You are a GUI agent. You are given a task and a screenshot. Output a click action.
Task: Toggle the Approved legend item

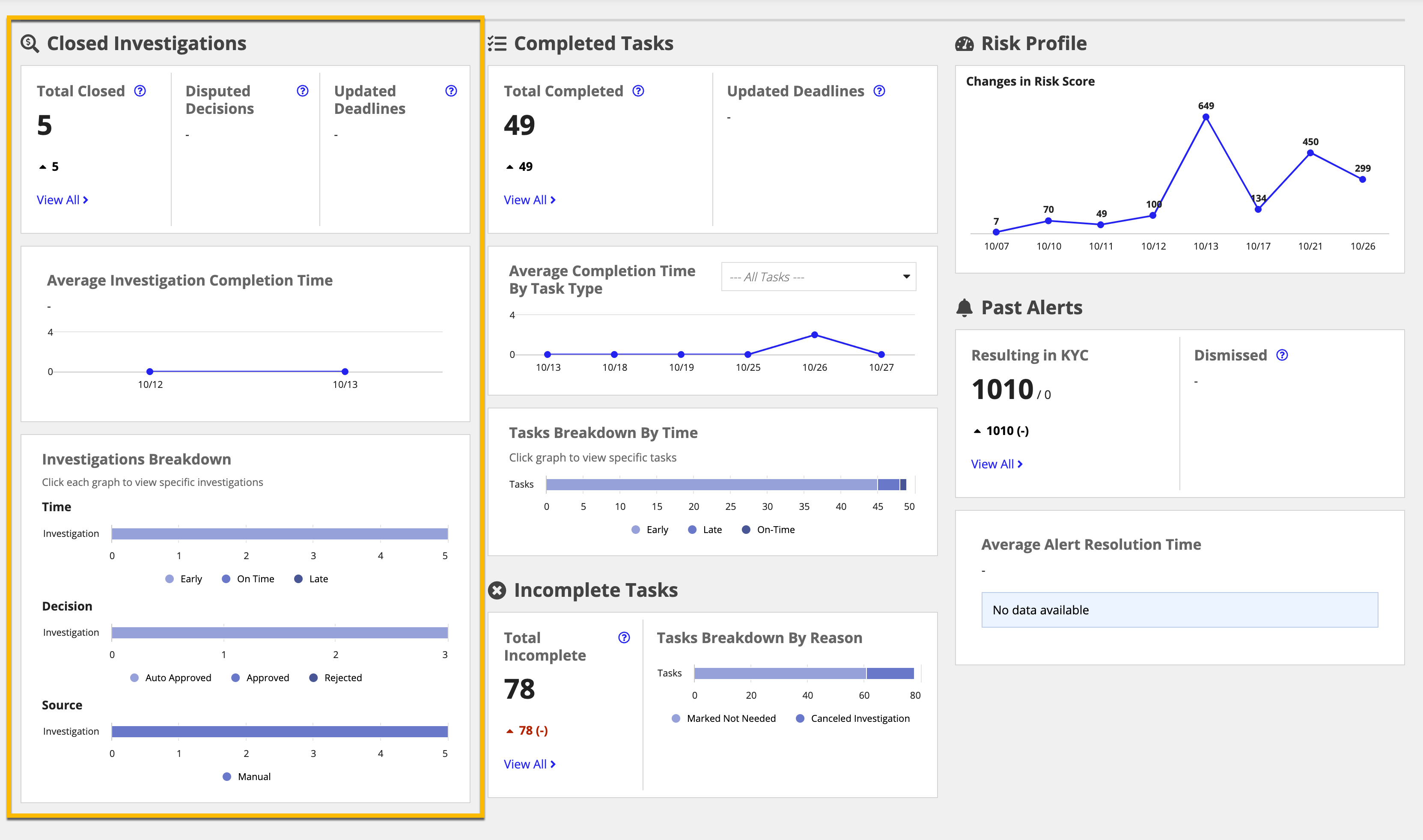tap(260, 678)
